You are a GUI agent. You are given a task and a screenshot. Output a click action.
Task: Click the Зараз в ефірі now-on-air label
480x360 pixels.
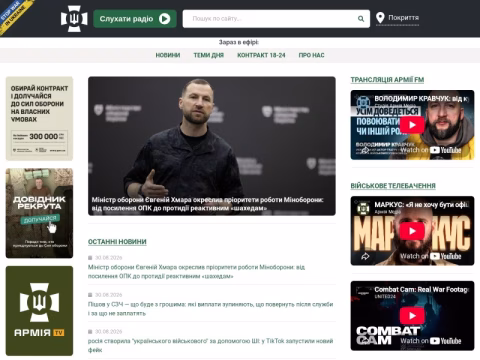[239, 42]
